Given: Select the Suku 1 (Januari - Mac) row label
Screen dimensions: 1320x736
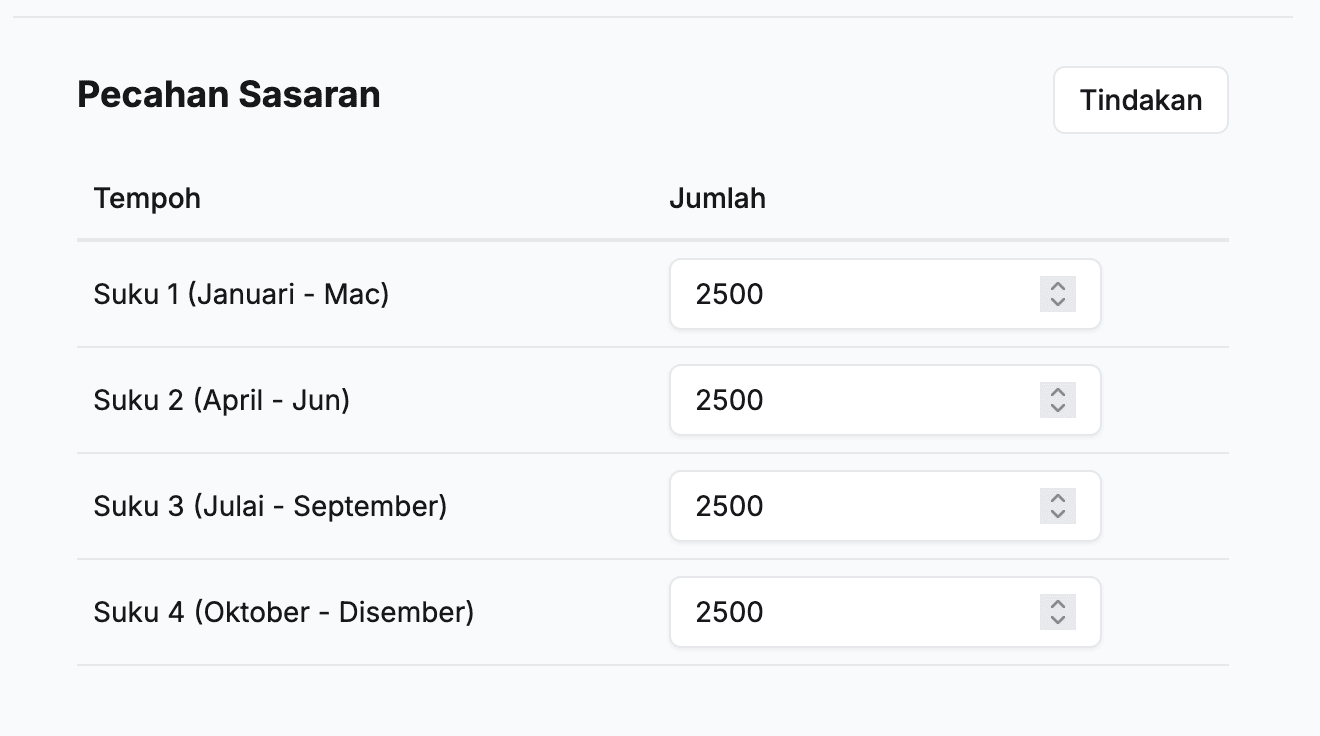Looking at the screenshot, I should [x=241, y=294].
